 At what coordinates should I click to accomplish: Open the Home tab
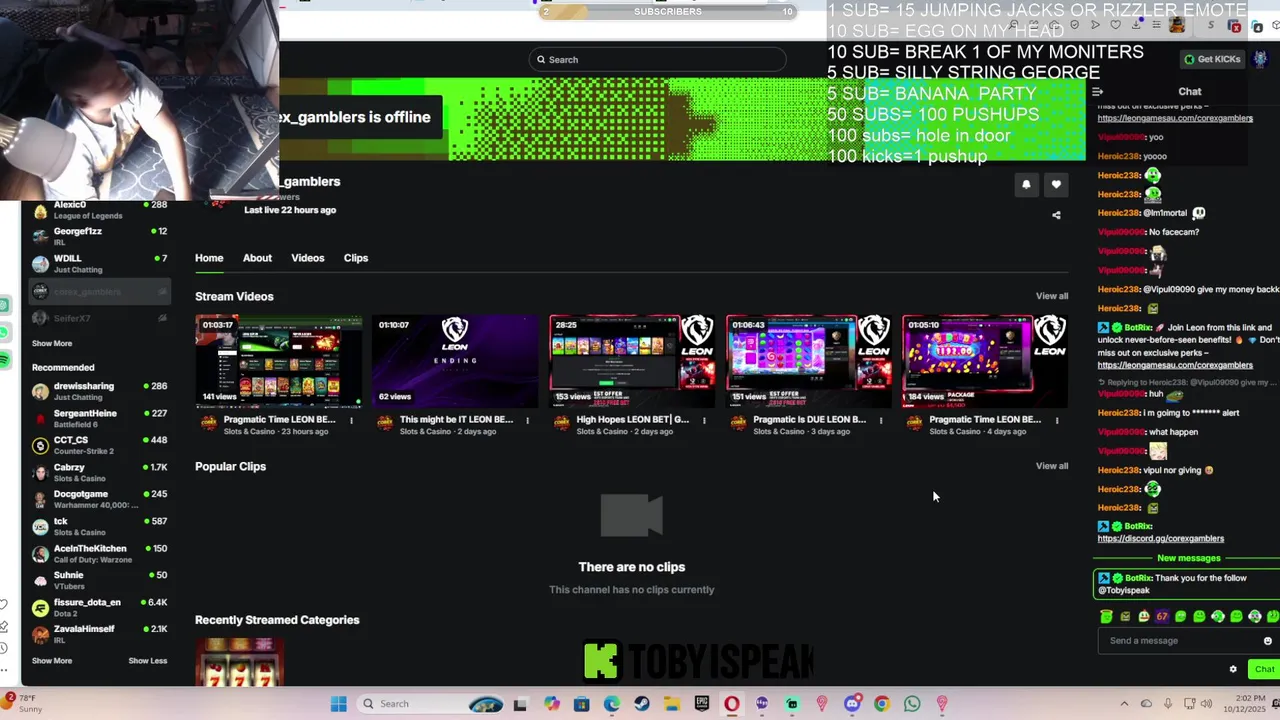point(209,258)
